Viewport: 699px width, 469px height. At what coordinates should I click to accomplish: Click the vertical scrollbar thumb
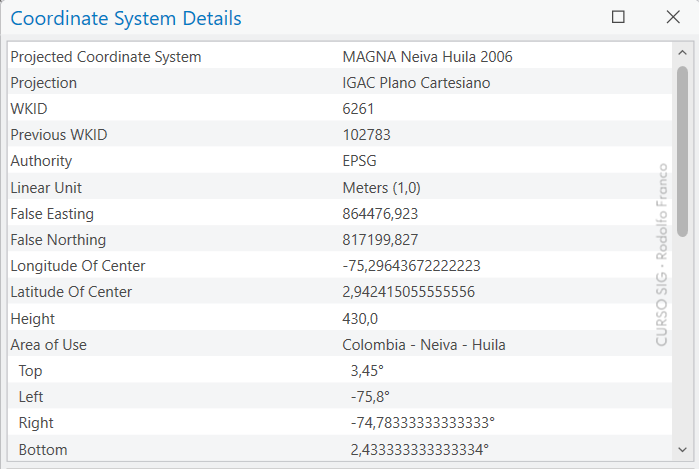(x=682, y=150)
